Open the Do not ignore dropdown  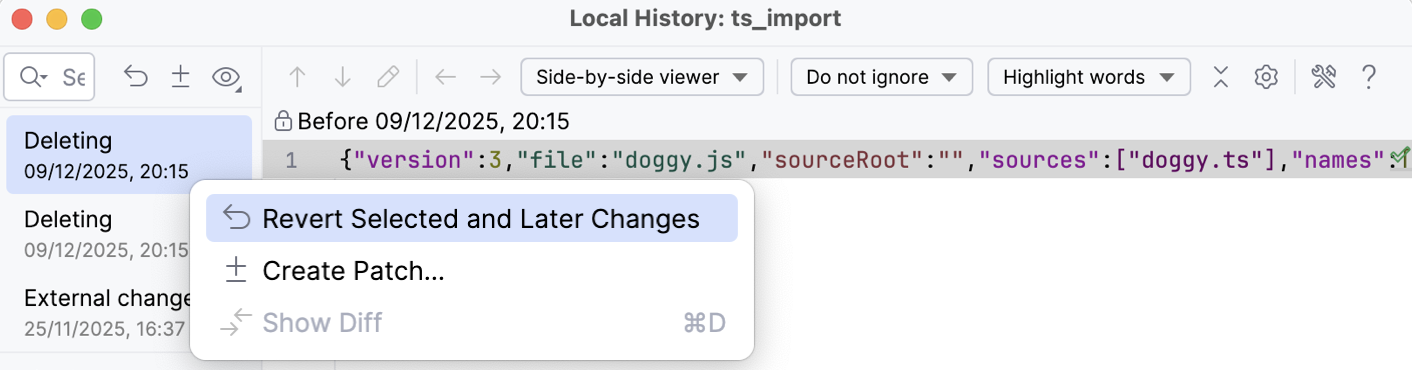click(x=882, y=77)
